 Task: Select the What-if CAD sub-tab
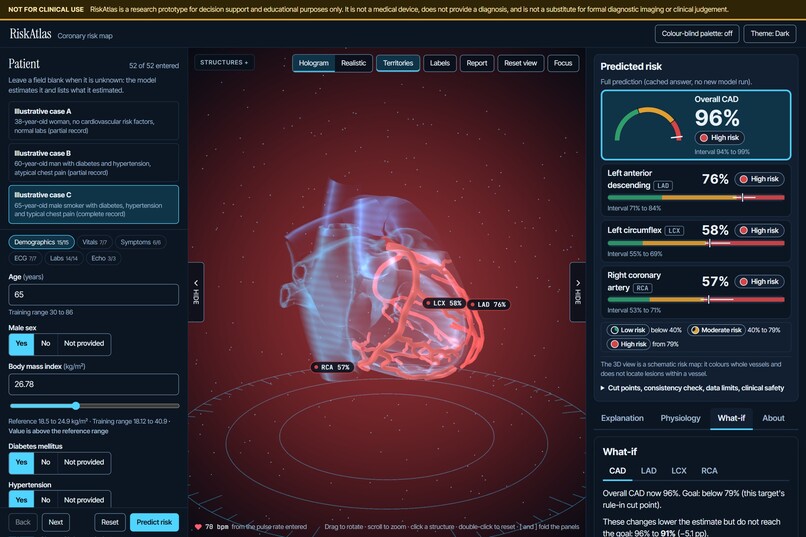[x=617, y=471]
